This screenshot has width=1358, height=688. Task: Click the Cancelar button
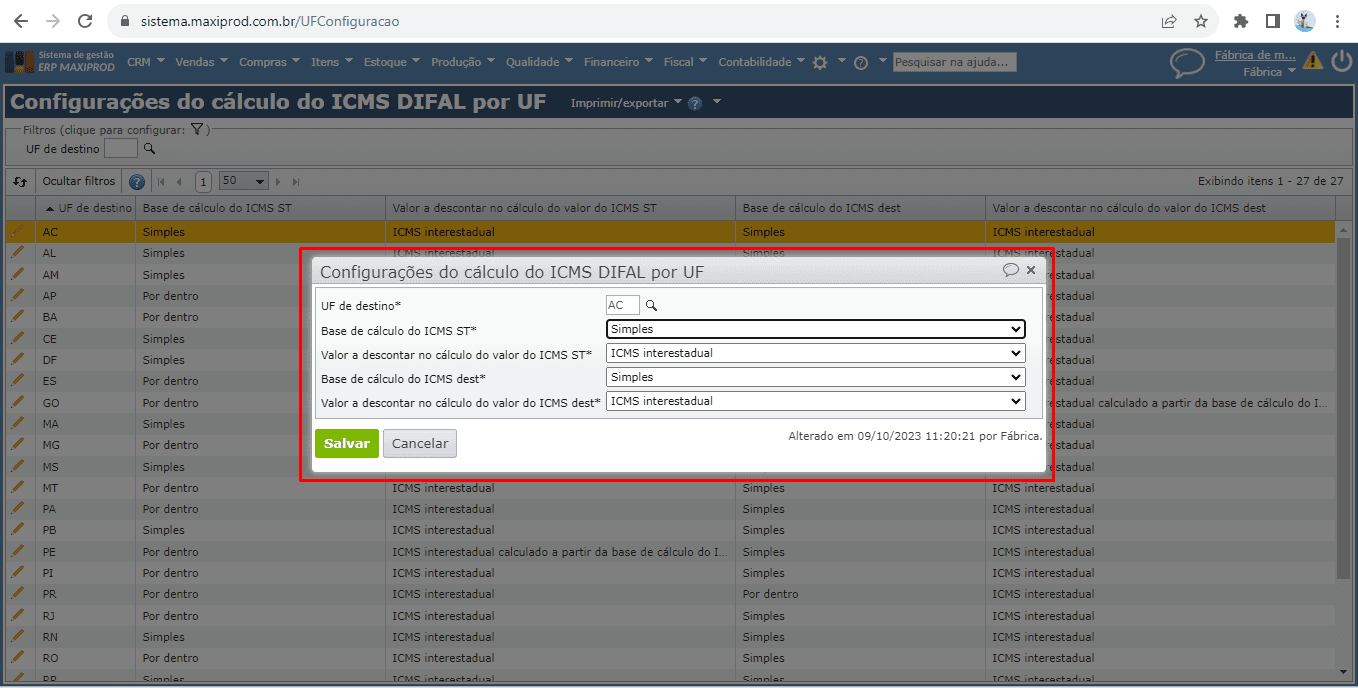pos(420,444)
